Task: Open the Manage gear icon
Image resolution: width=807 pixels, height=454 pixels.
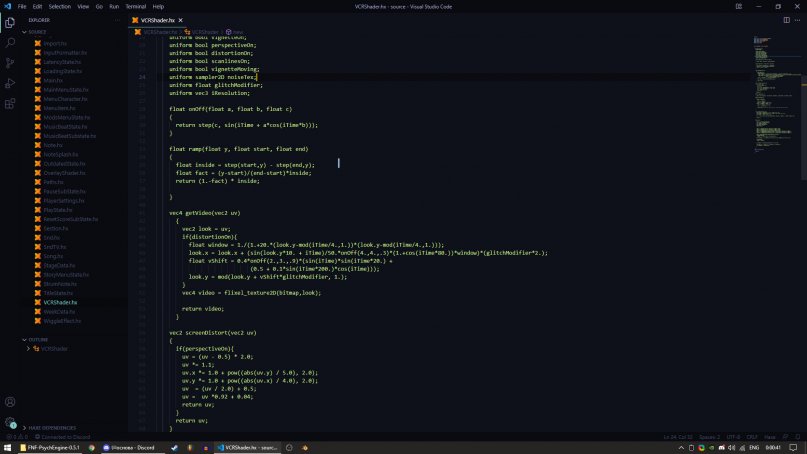Action: pos(11,422)
